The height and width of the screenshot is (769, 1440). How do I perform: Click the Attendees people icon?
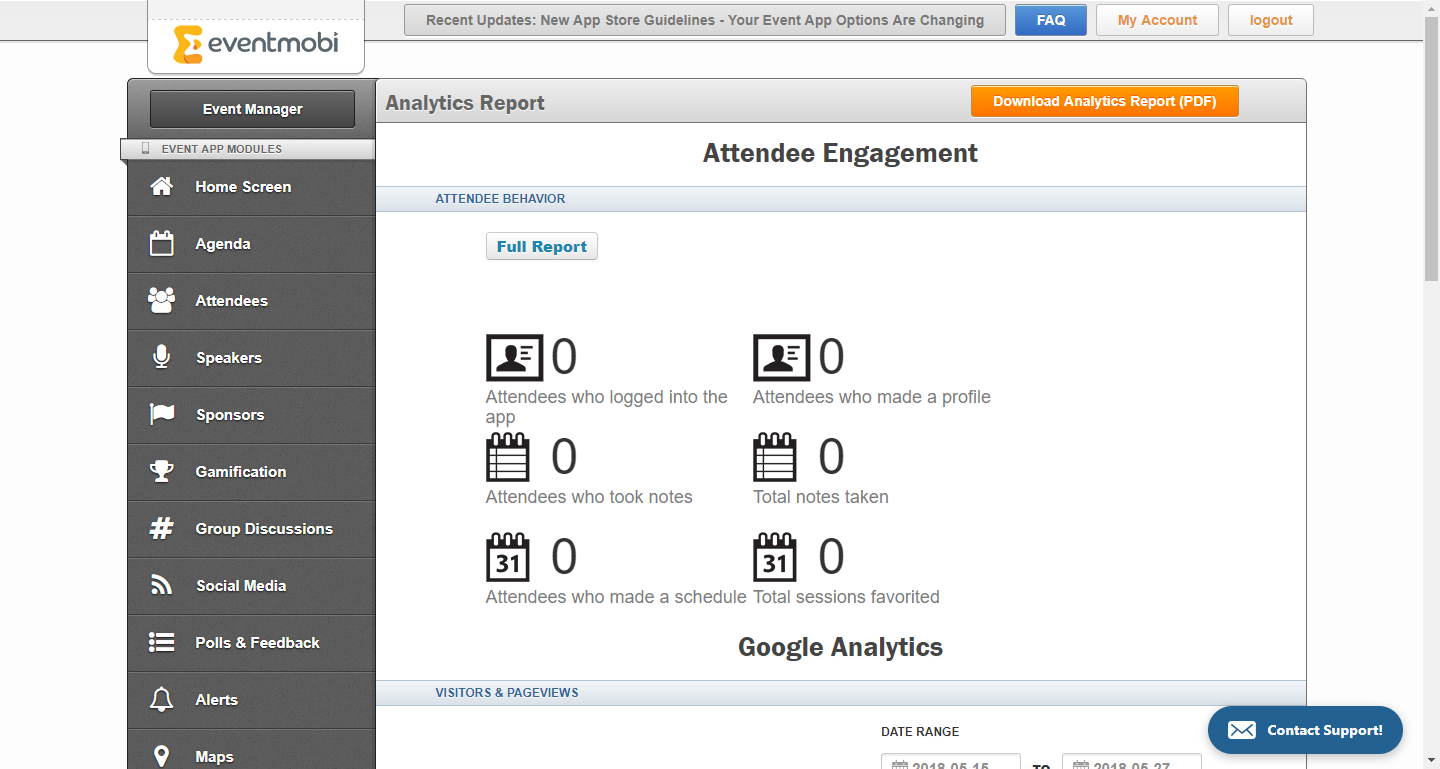pos(161,301)
